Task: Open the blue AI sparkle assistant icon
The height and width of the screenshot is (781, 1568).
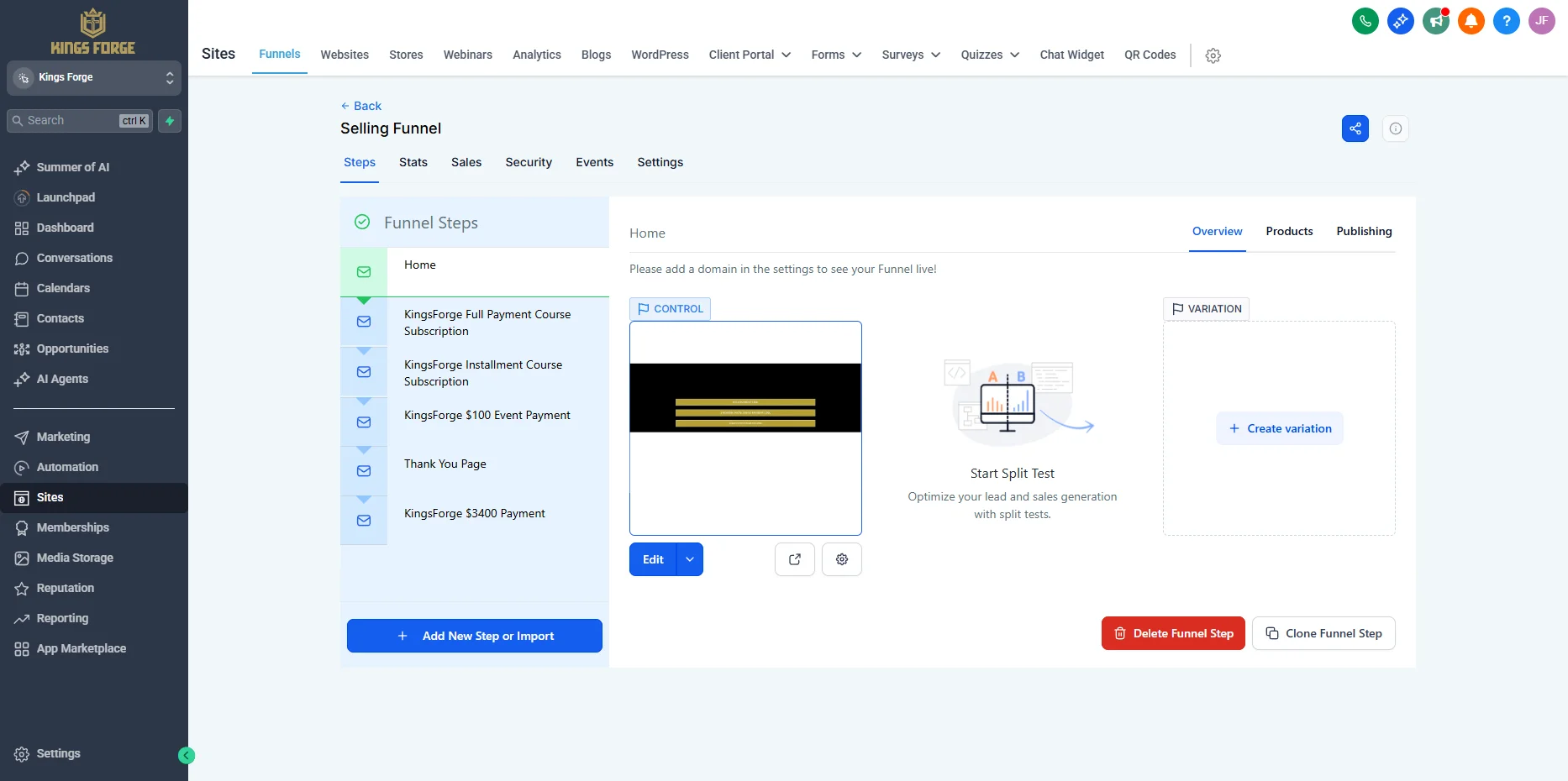Action: (x=1401, y=21)
